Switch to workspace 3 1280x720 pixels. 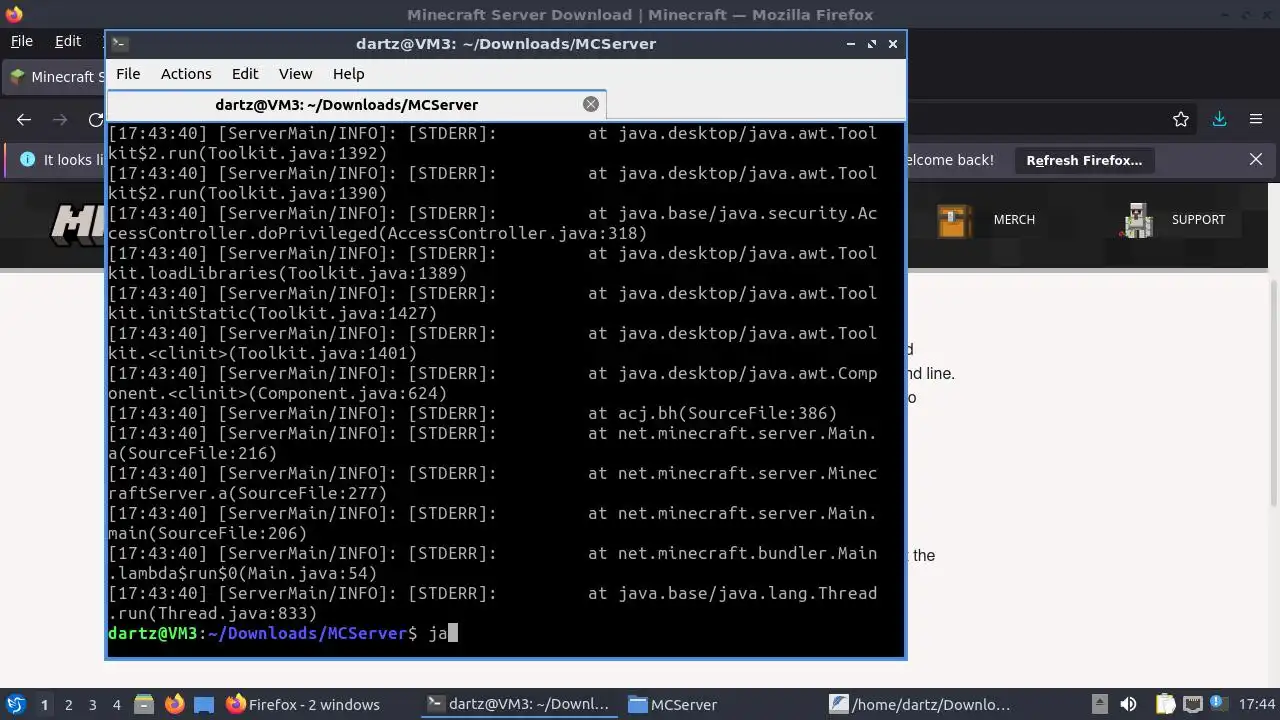tap(92, 705)
